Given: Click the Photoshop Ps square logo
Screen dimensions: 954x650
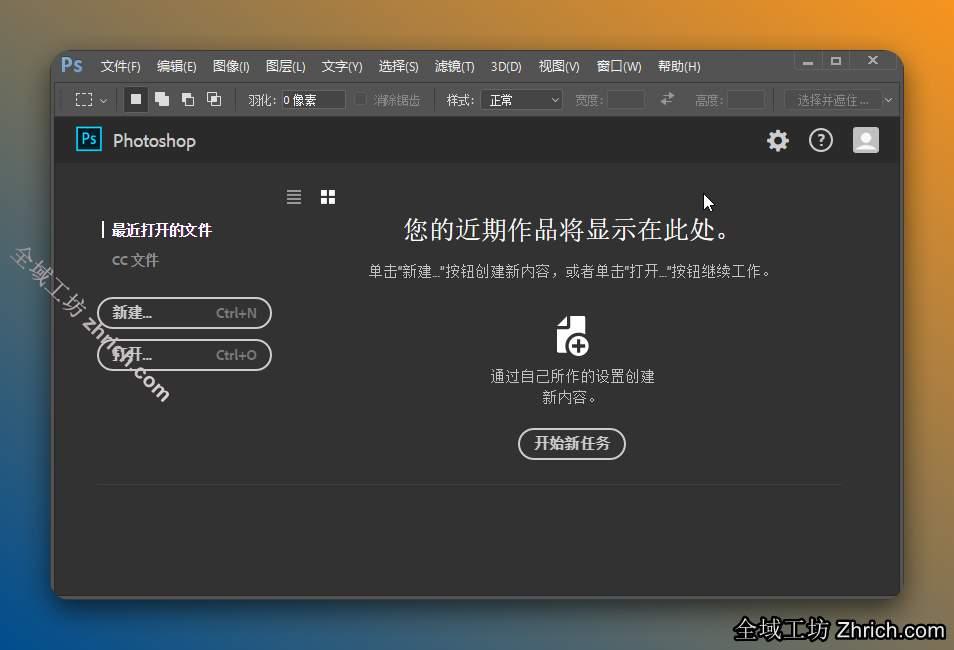Looking at the screenshot, I should point(89,139).
